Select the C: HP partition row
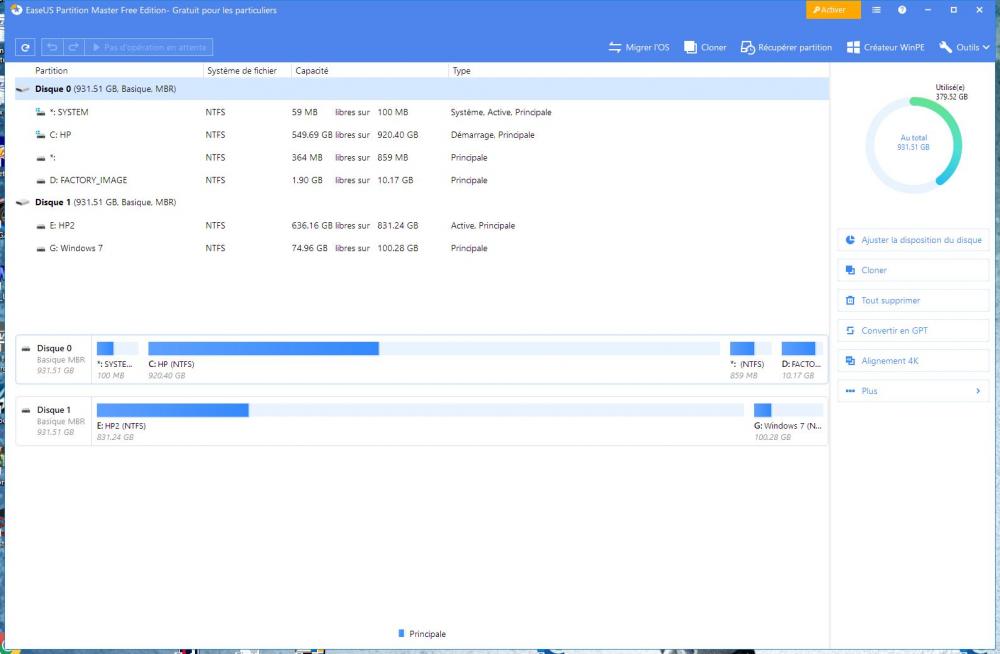The height and width of the screenshot is (654, 1000). click(422, 135)
